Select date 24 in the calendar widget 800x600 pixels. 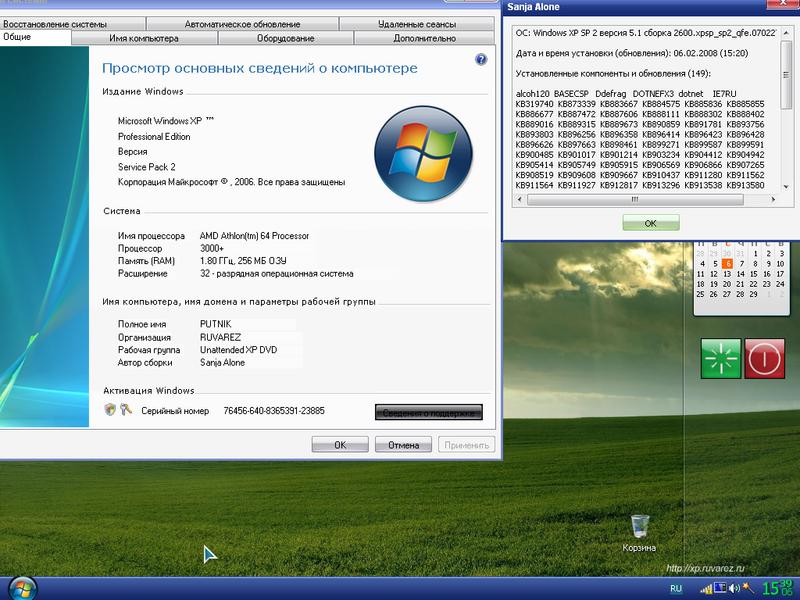click(x=780, y=284)
